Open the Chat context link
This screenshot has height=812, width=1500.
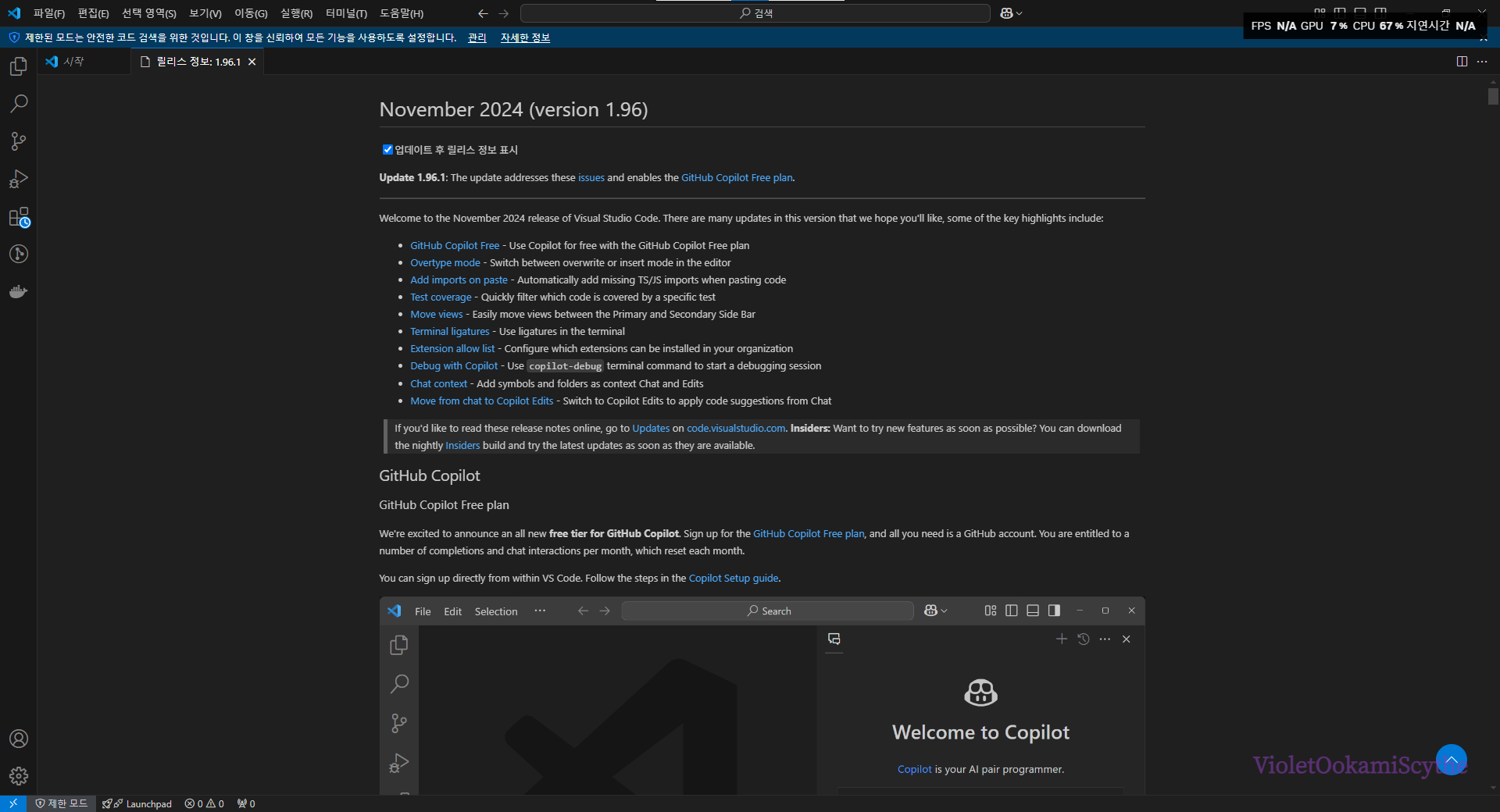439,384
